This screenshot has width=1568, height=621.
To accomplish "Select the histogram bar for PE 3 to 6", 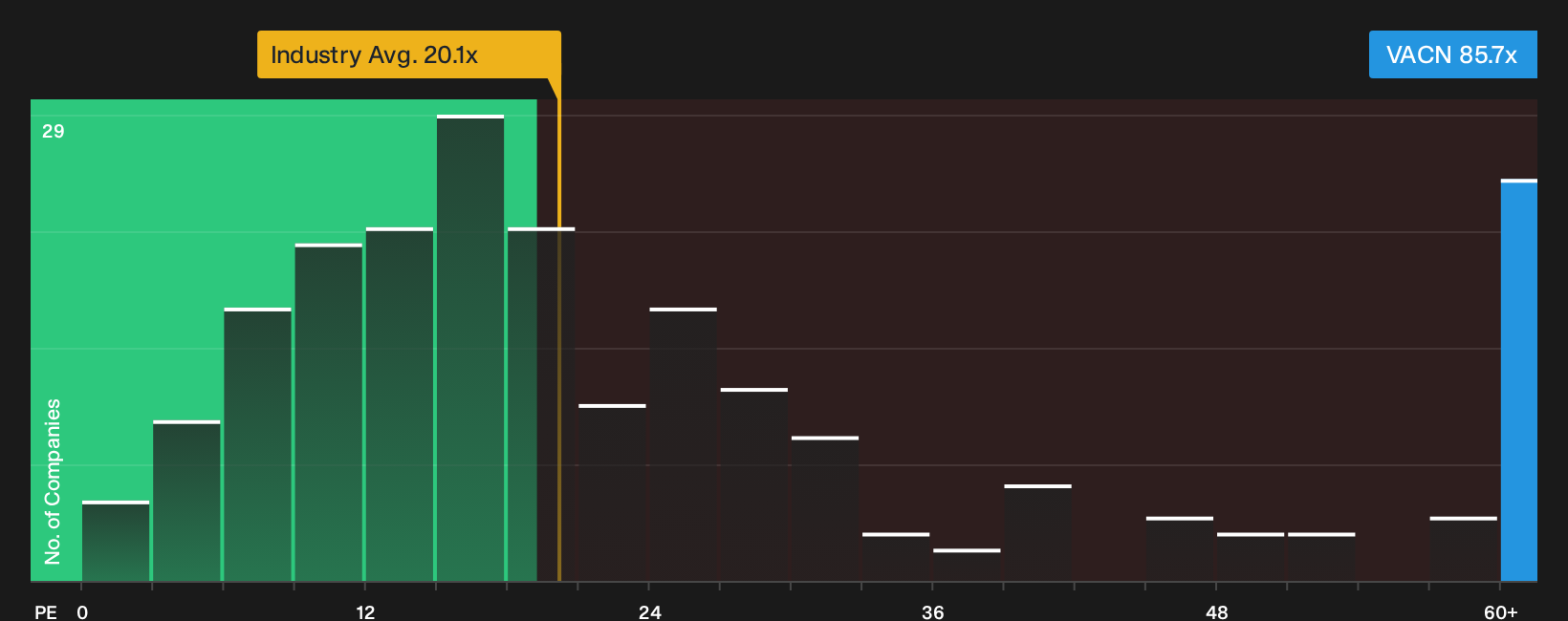I will pyautogui.click(x=186, y=502).
